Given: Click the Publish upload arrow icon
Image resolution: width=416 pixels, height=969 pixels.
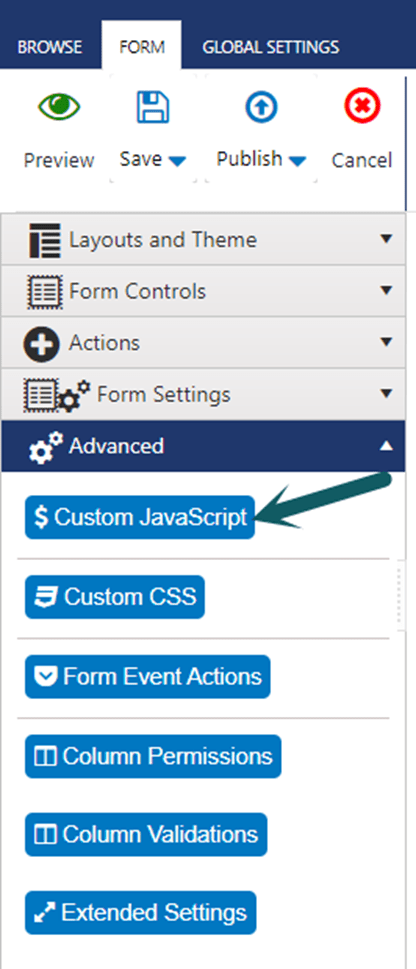Looking at the screenshot, I should click(x=261, y=108).
